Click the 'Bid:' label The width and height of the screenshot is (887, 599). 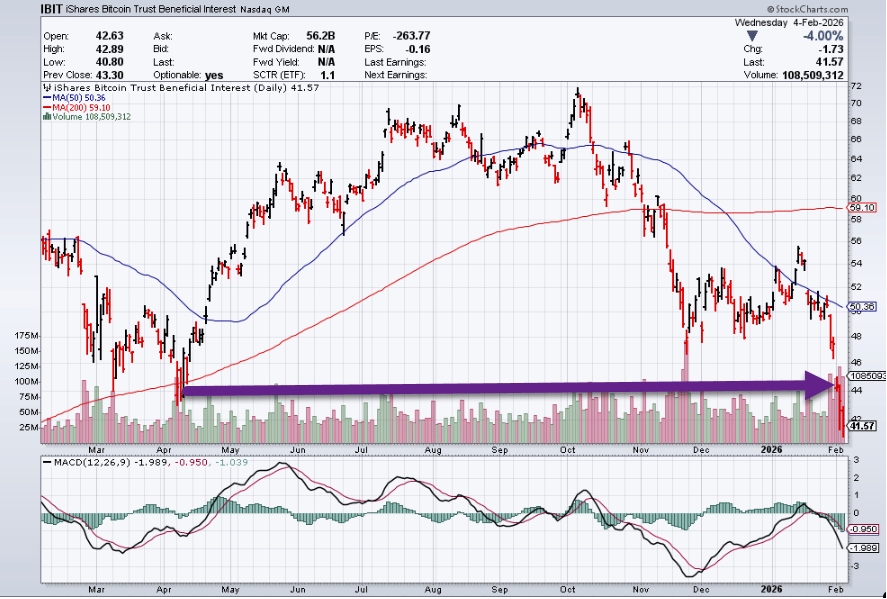tap(161, 49)
